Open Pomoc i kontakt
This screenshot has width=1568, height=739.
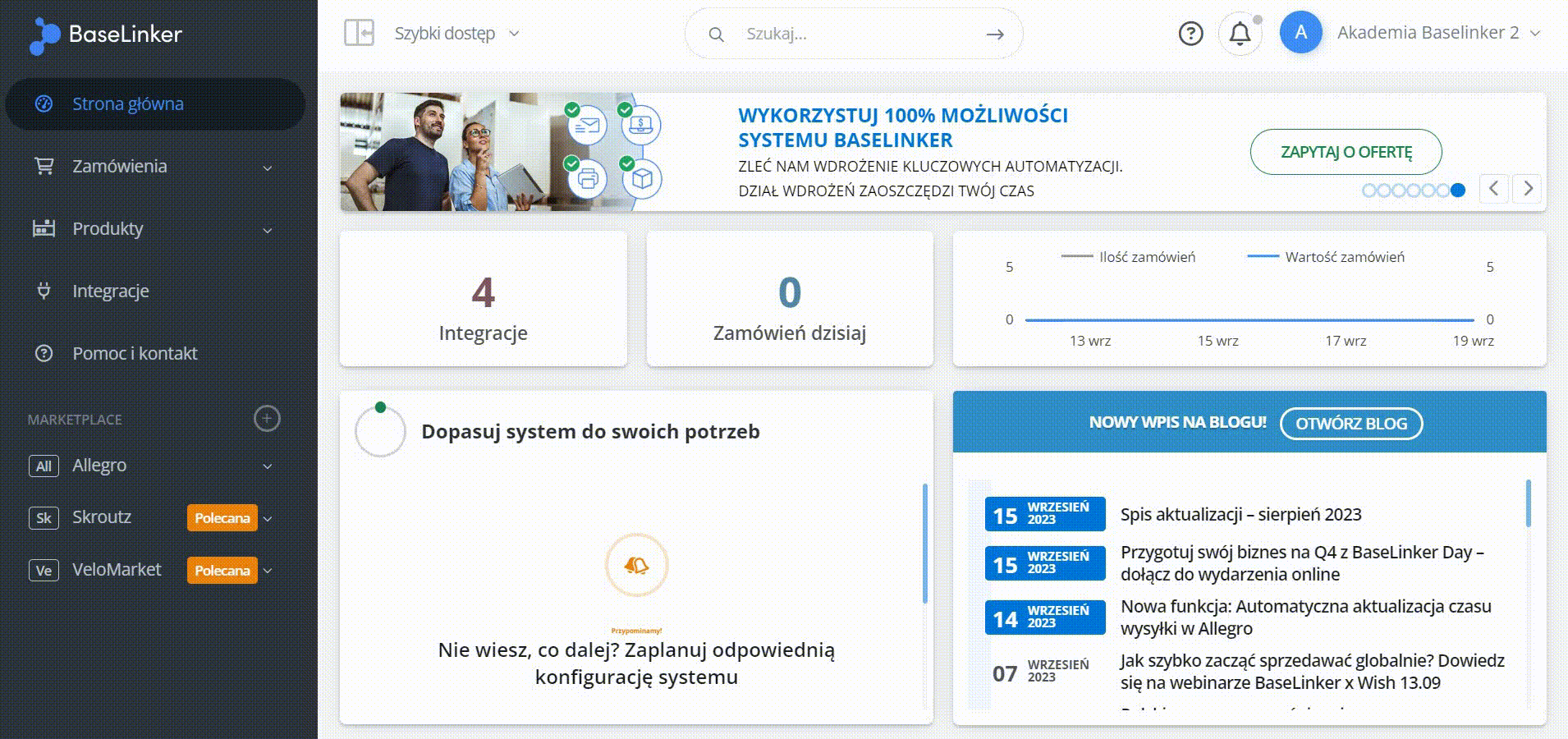pyautogui.click(x=135, y=354)
